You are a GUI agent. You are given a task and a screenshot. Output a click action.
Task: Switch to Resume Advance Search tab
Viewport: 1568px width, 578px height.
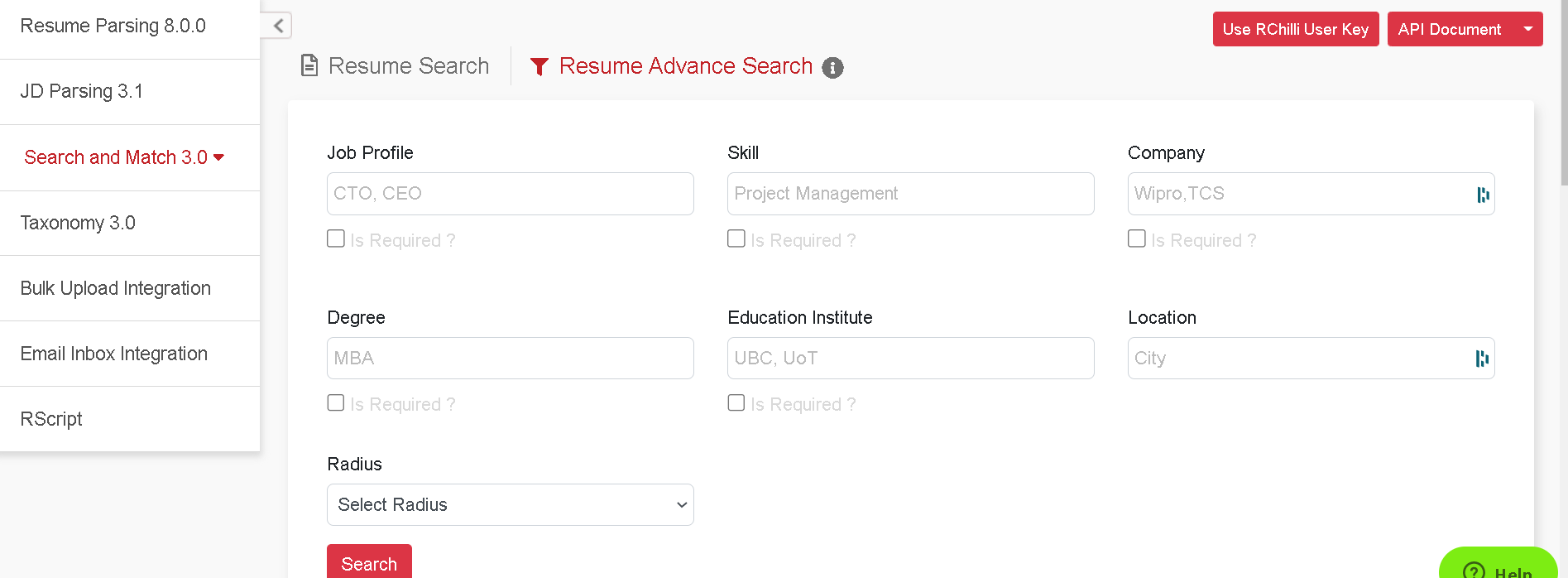[x=671, y=66]
